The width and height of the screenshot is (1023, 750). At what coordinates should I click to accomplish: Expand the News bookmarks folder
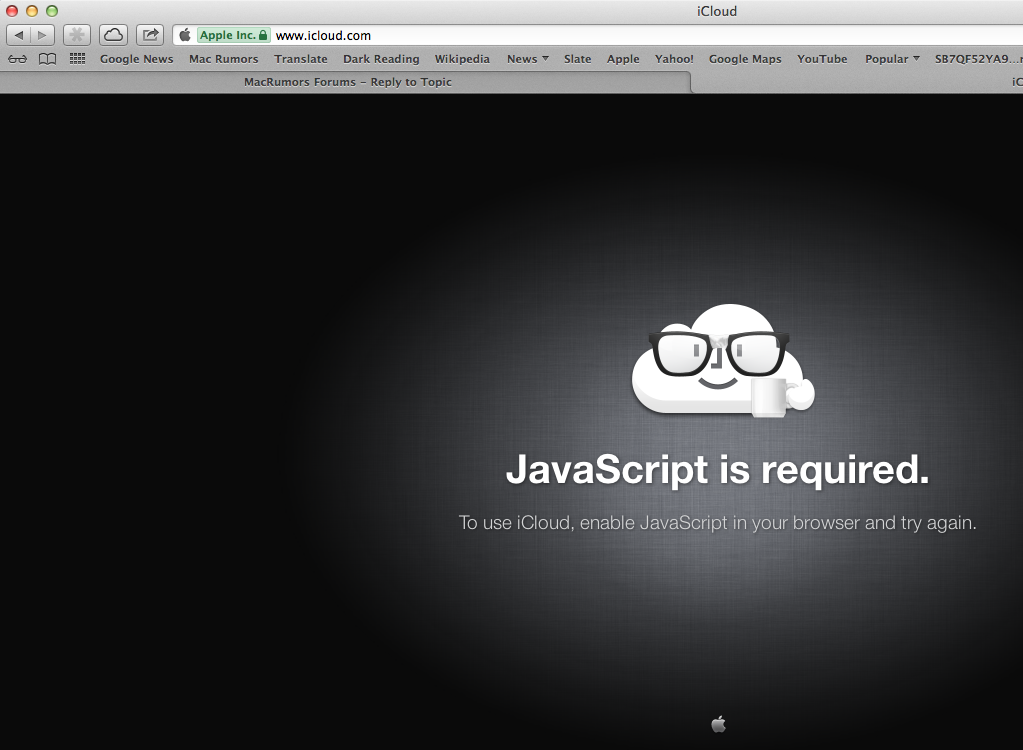[528, 59]
